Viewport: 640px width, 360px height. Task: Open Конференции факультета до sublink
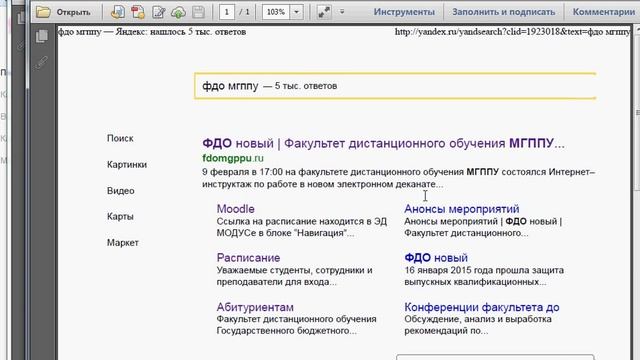point(482,307)
